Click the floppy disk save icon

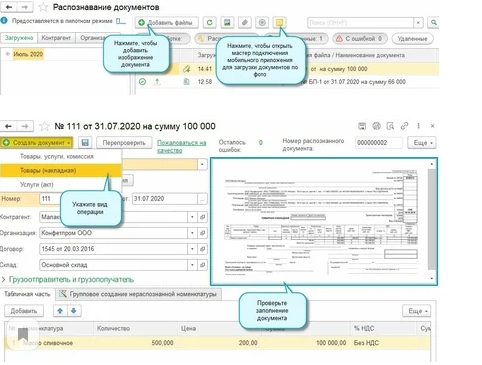pyautogui.click(x=85, y=143)
